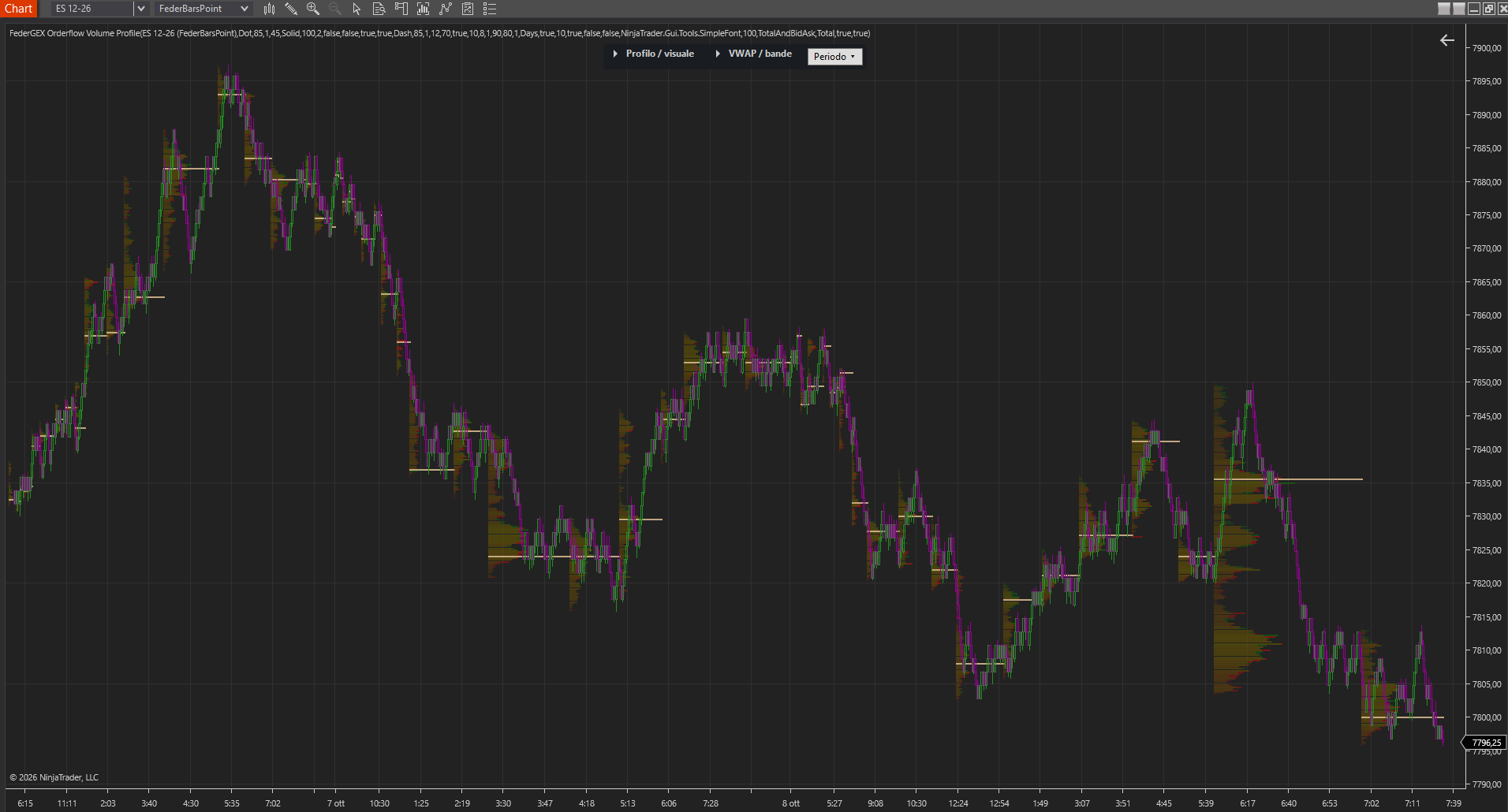Click the 7800,00 price axis label

(1487, 717)
